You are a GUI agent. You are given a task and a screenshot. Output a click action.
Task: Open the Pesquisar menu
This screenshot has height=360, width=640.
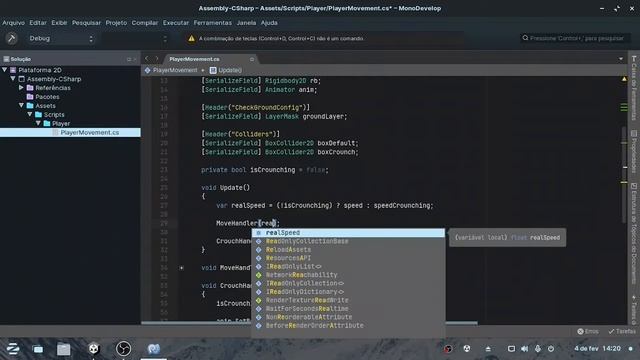[x=86, y=23]
